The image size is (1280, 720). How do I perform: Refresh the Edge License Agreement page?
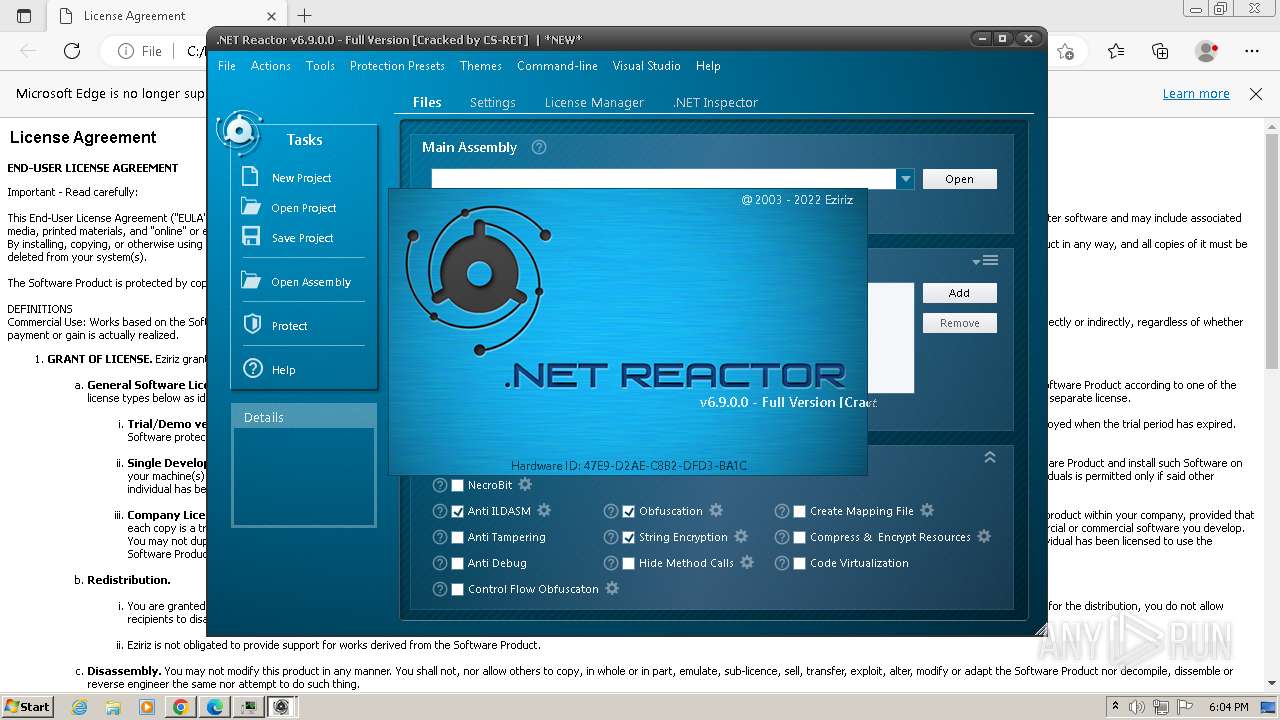tap(72, 51)
